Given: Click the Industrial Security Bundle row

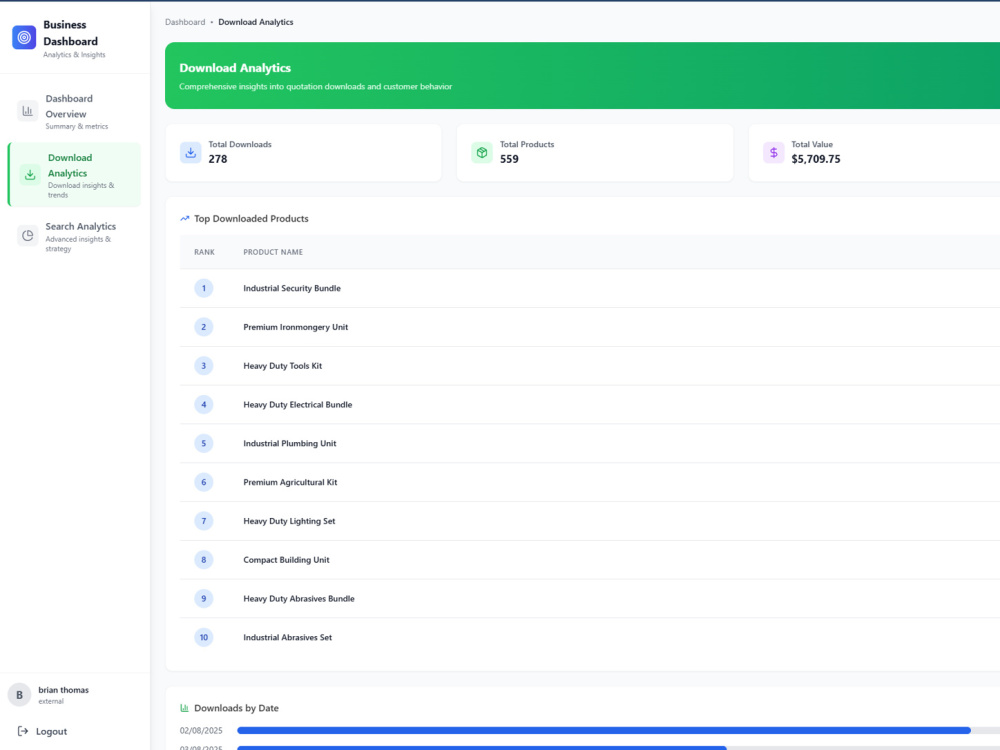Looking at the screenshot, I should click(x=590, y=288).
